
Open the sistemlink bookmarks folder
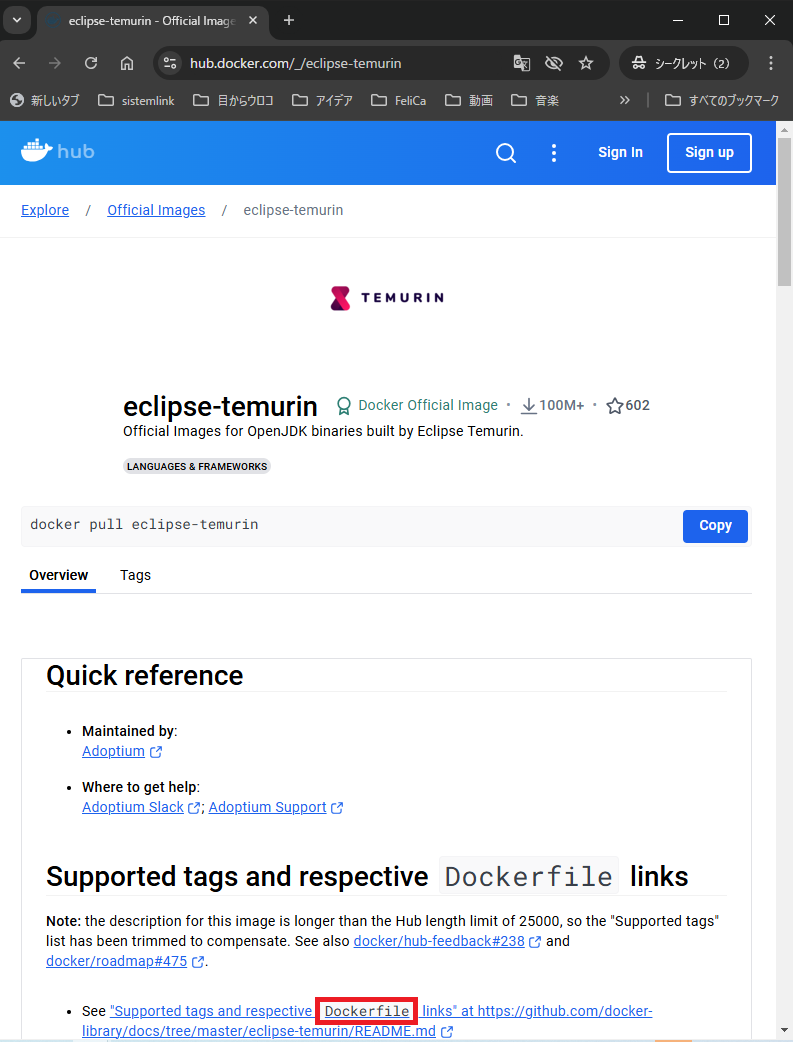137,100
